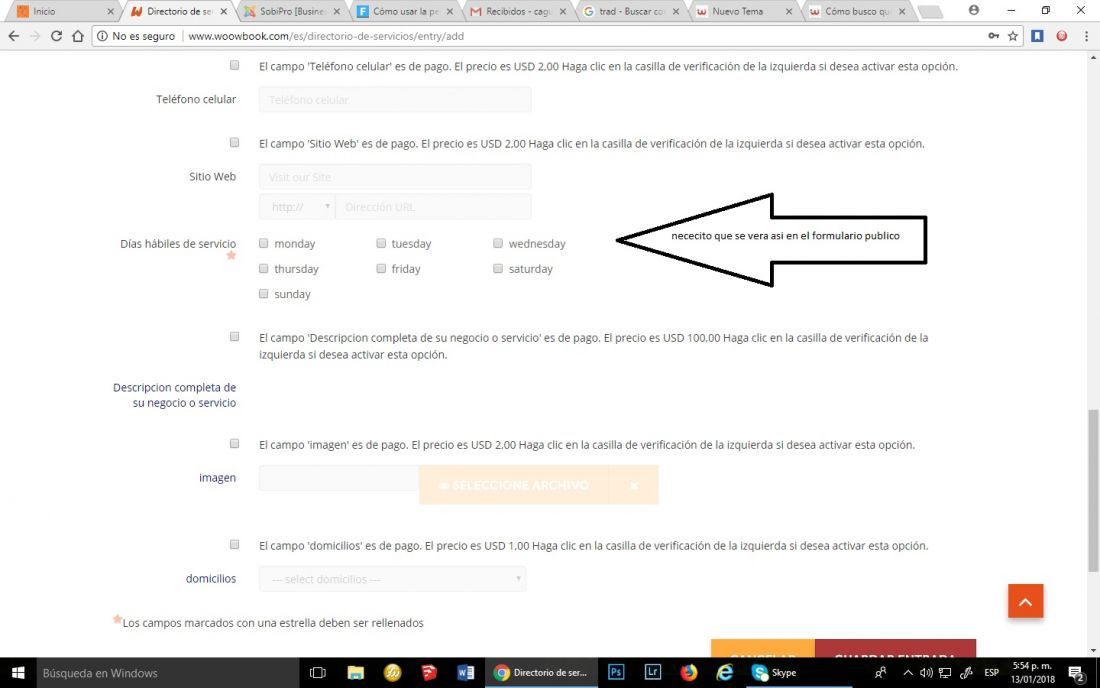The height and width of the screenshot is (688, 1100).
Task: Check the thursday checkbox
Action: click(x=264, y=269)
